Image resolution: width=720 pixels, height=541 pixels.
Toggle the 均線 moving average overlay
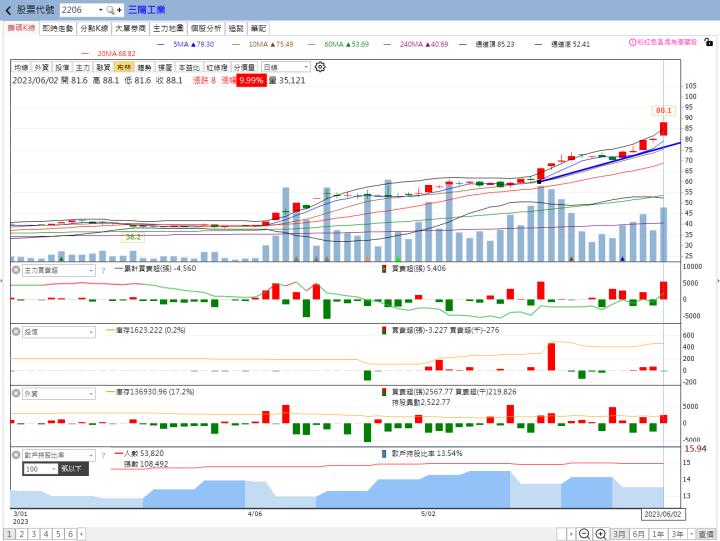(x=21, y=66)
